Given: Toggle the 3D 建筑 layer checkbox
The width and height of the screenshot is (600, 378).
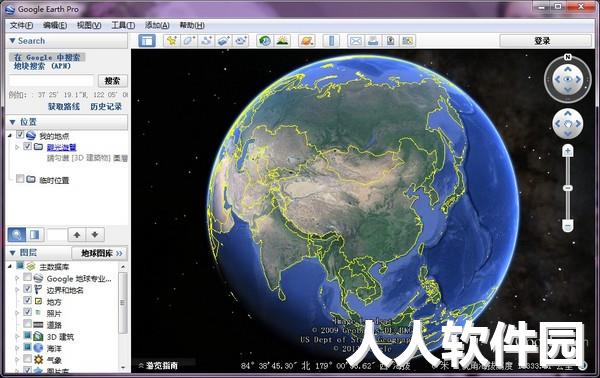Looking at the screenshot, I should click(x=27, y=336).
